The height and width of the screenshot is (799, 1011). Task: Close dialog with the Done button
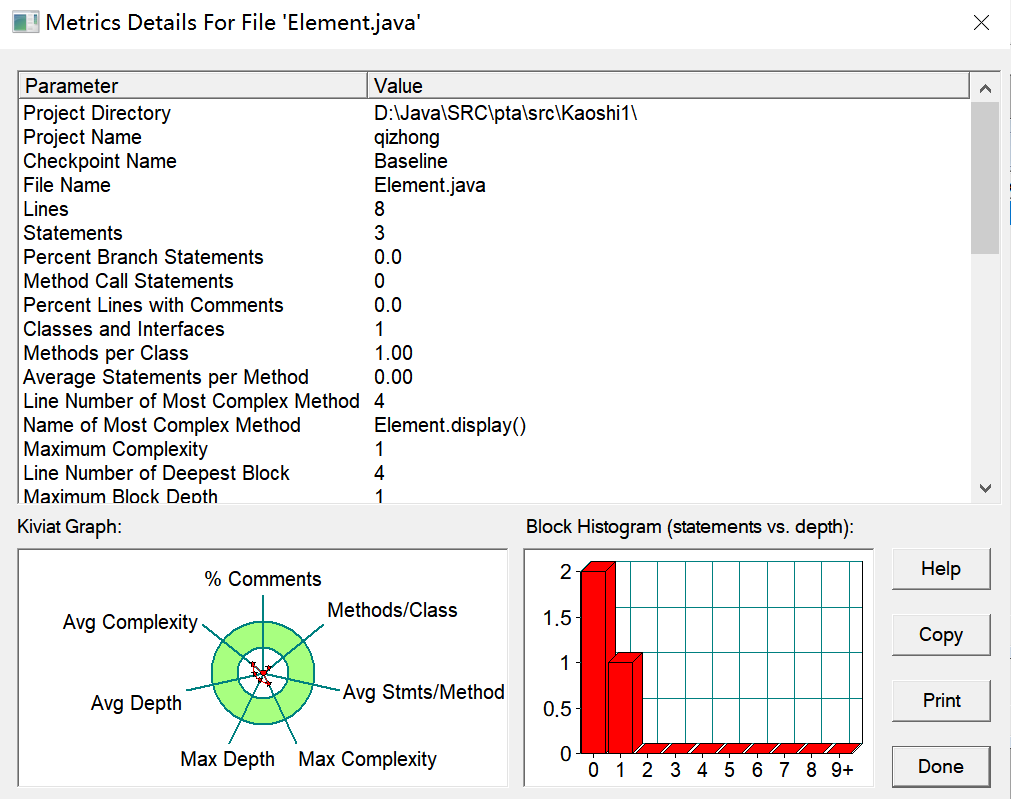(941, 766)
